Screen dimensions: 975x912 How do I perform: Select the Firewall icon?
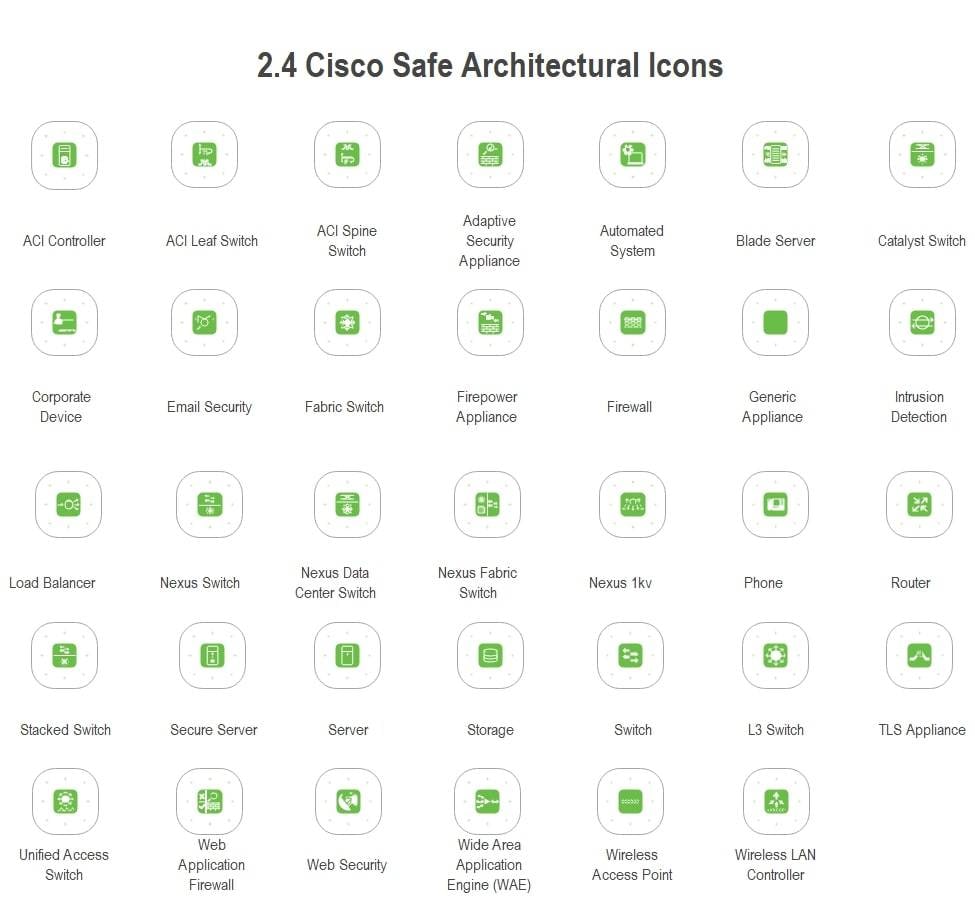click(x=632, y=322)
